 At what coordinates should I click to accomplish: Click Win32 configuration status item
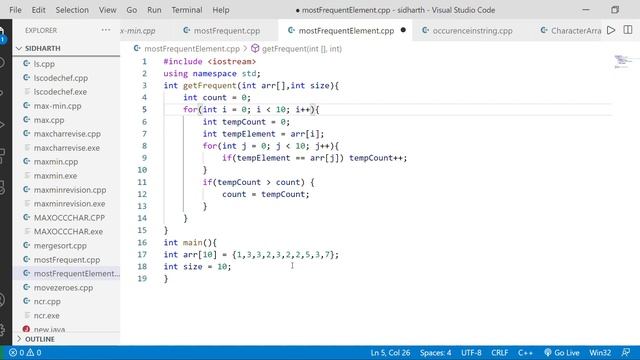coord(600,353)
